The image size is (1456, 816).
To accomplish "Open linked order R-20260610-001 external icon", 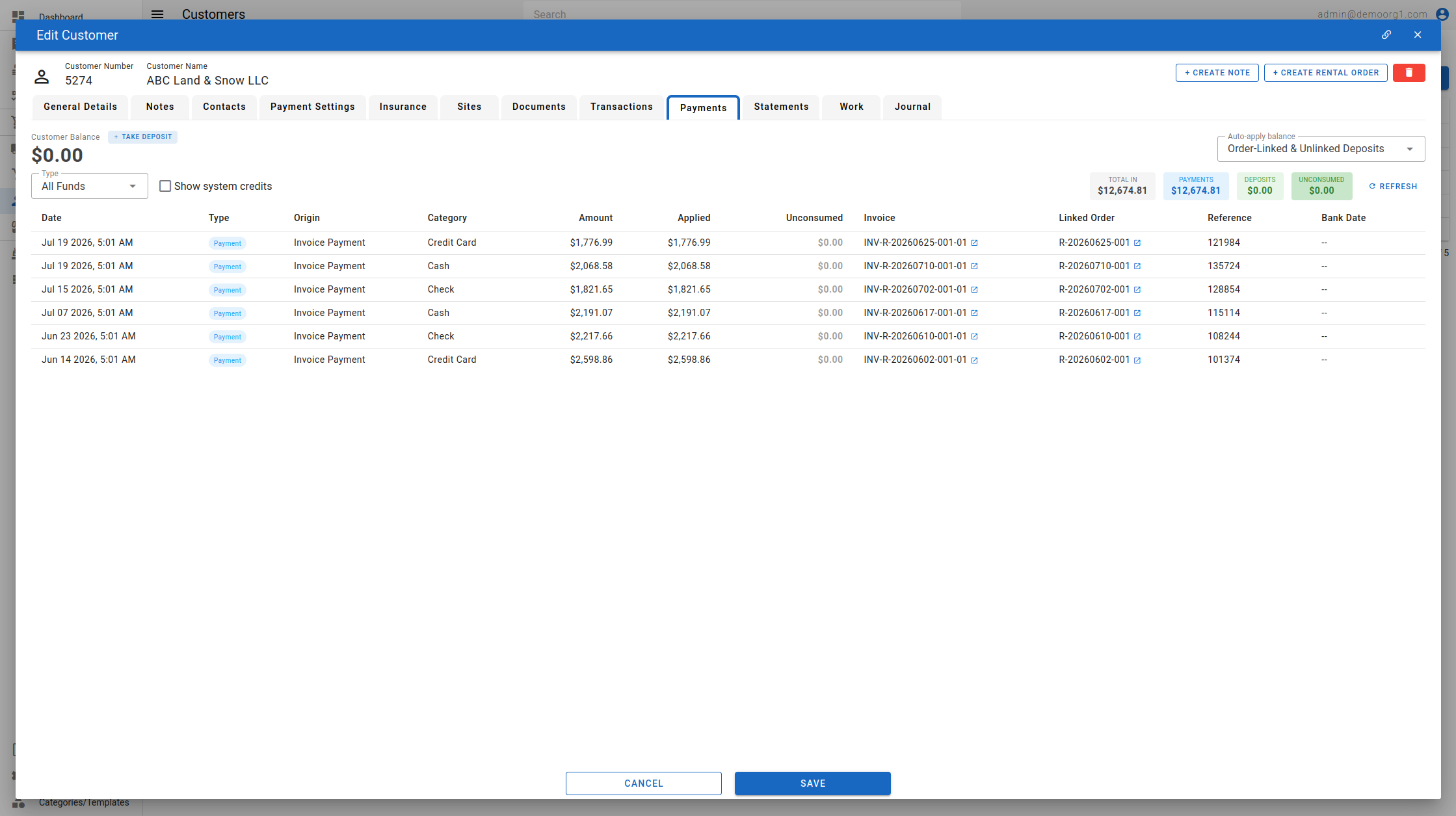I will click(x=1137, y=337).
